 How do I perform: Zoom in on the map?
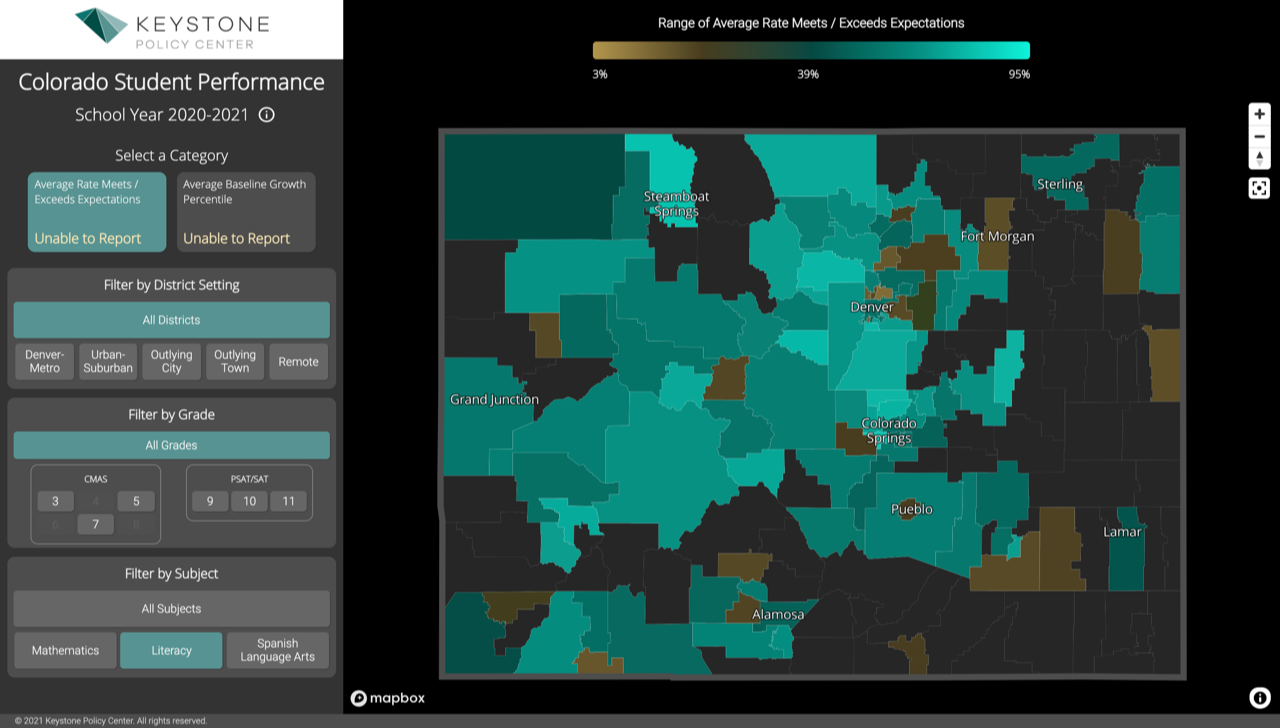pos(1259,114)
